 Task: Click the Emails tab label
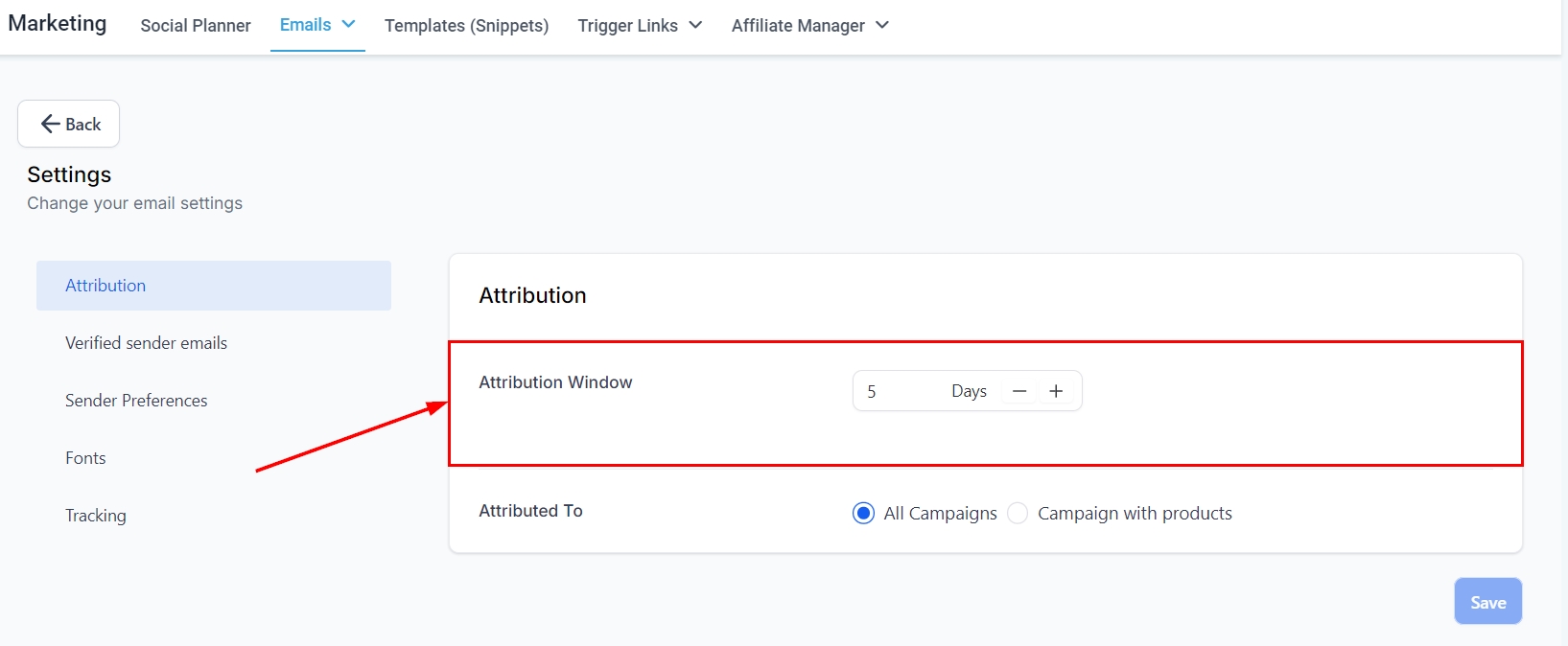tap(305, 25)
